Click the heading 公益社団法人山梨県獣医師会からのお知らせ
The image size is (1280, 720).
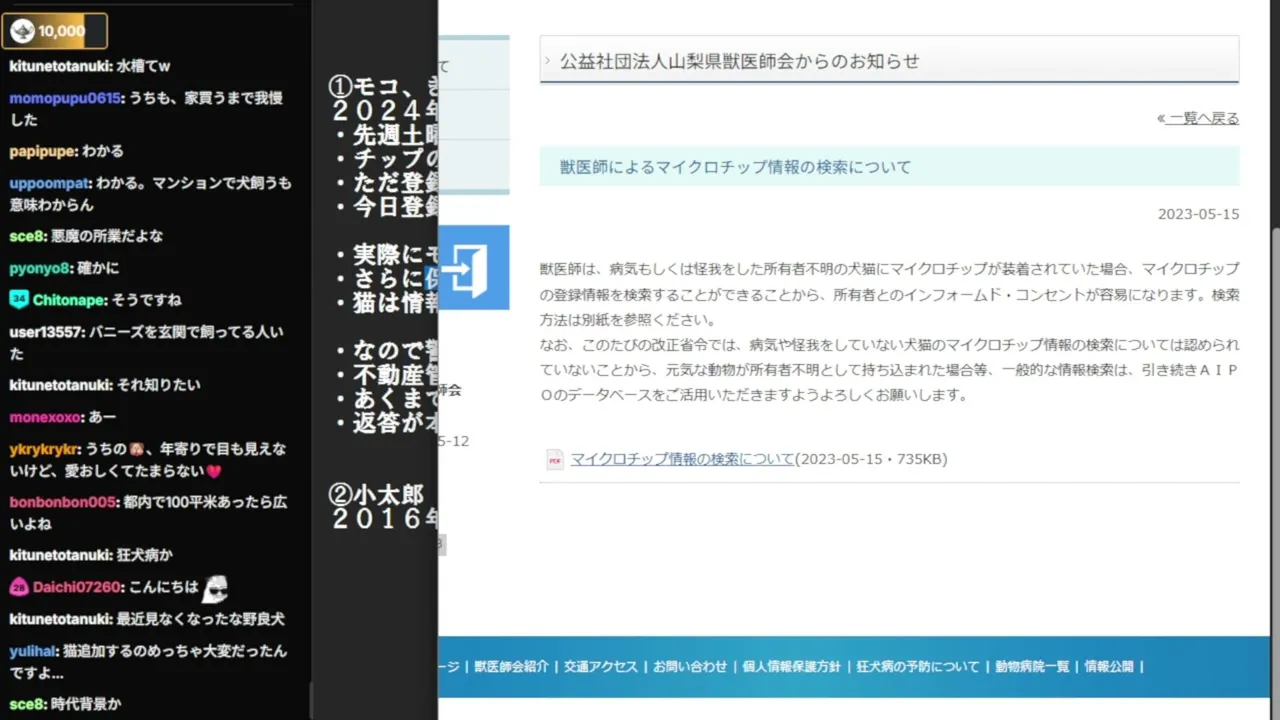[x=739, y=61]
